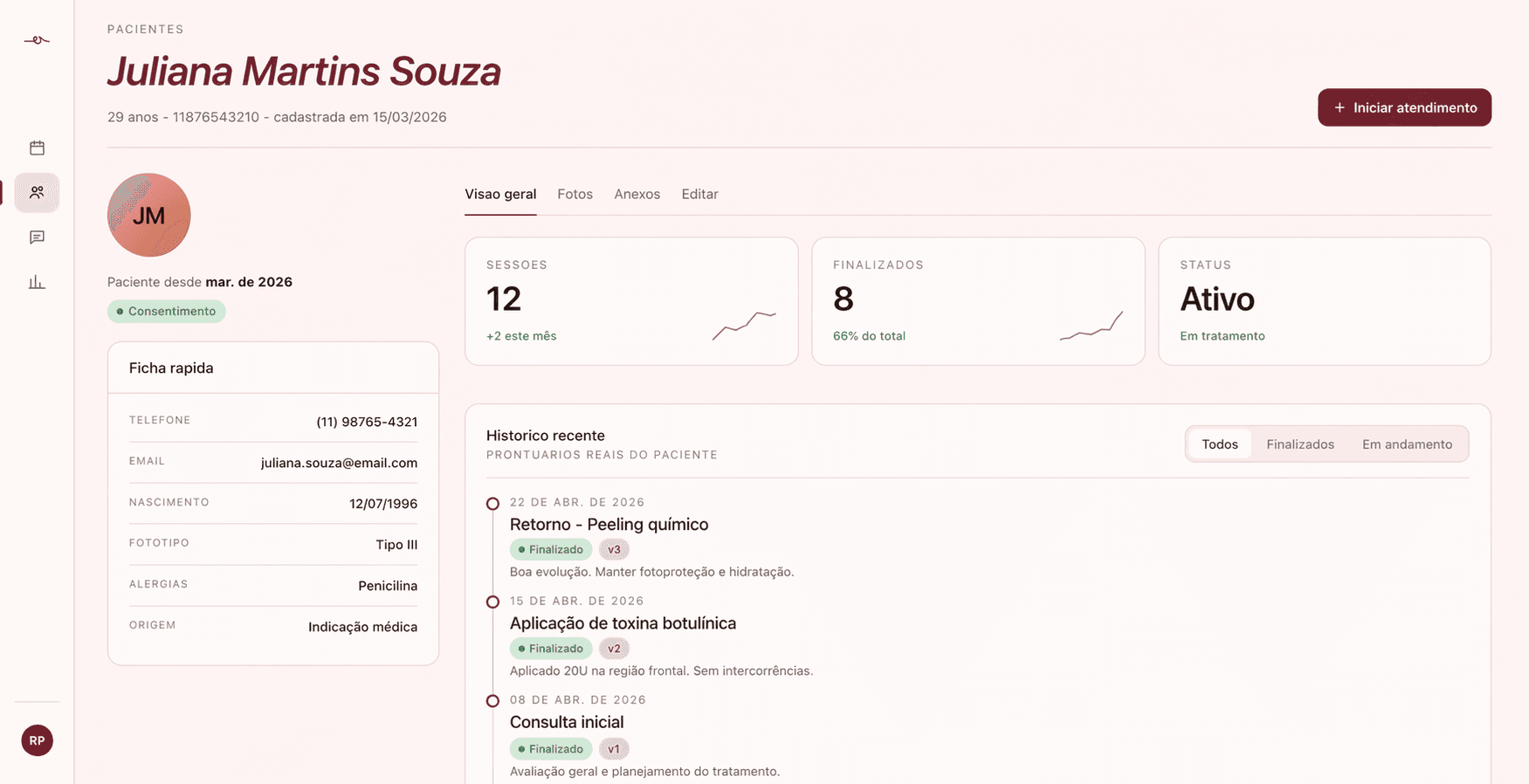This screenshot has width=1529, height=784.
Task: Open the RP user avatar menu
Action: 37,740
